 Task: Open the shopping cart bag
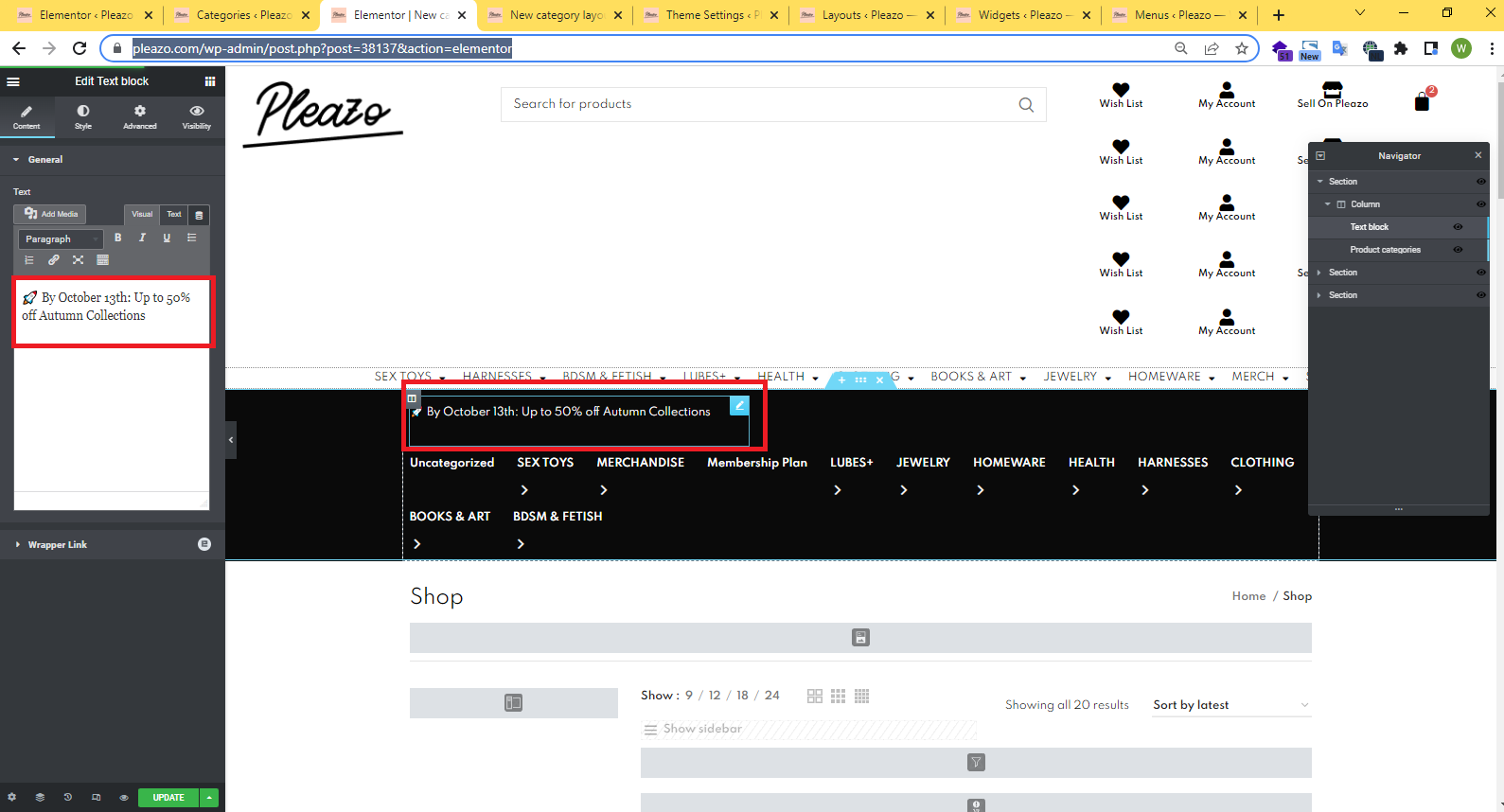[x=1423, y=100]
